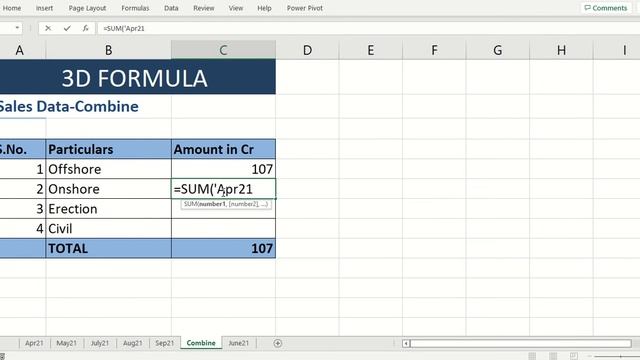Select the Offshore amount cell showing 107
Screen dimensions: 640x360
tap(223, 169)
